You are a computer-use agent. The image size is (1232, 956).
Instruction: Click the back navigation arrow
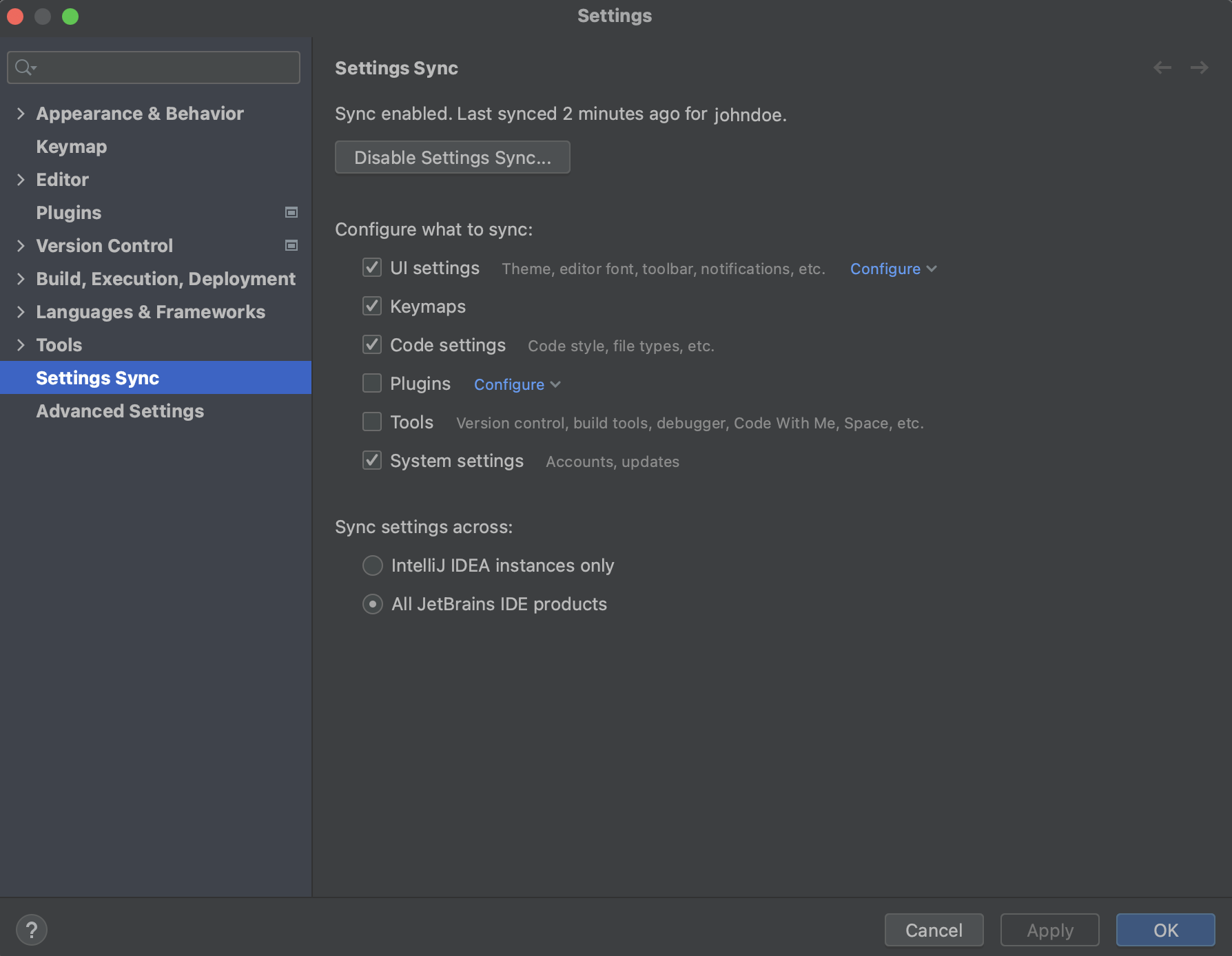pos(1162,67)
